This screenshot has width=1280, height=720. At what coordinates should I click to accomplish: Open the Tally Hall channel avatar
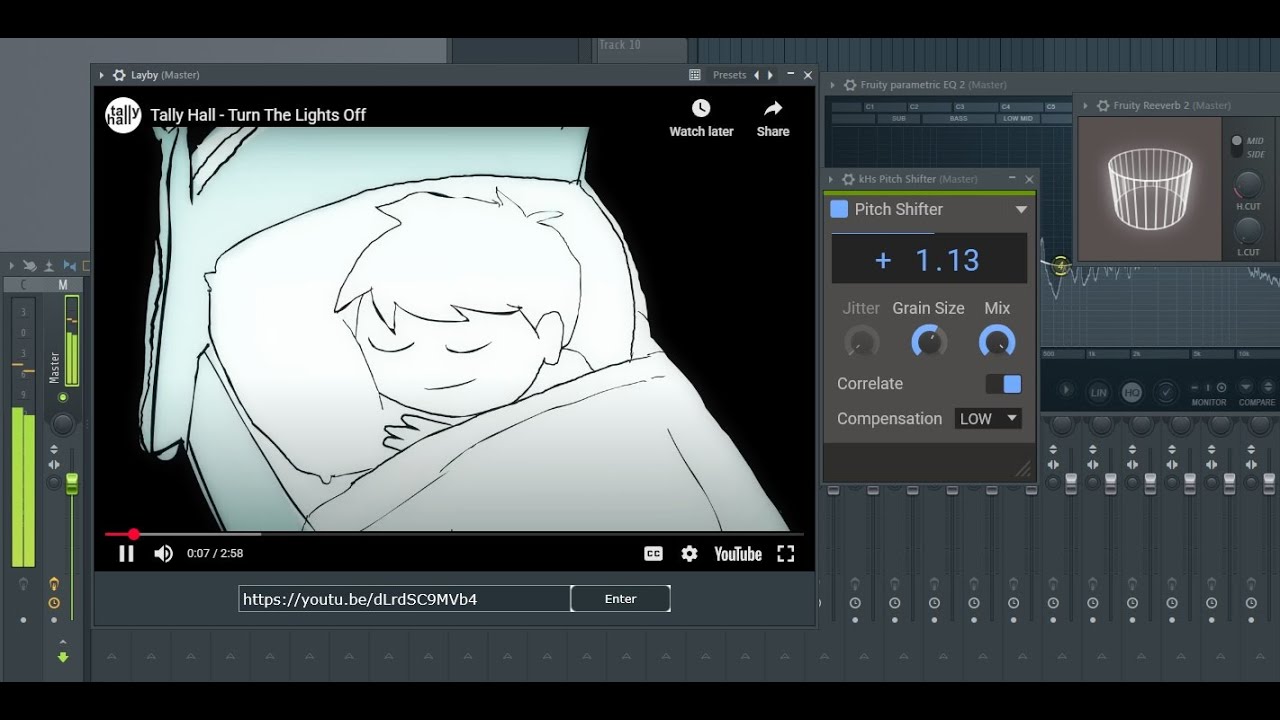tap(123, 115)
